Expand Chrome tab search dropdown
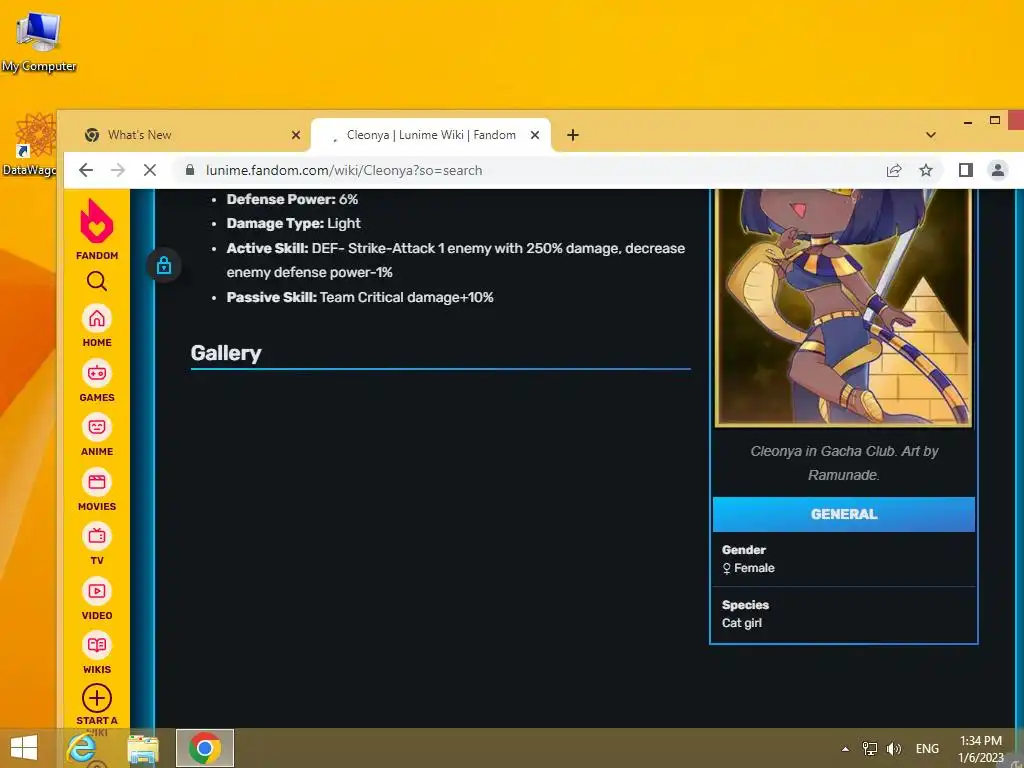1024x768 pixels. click(931, 135)
